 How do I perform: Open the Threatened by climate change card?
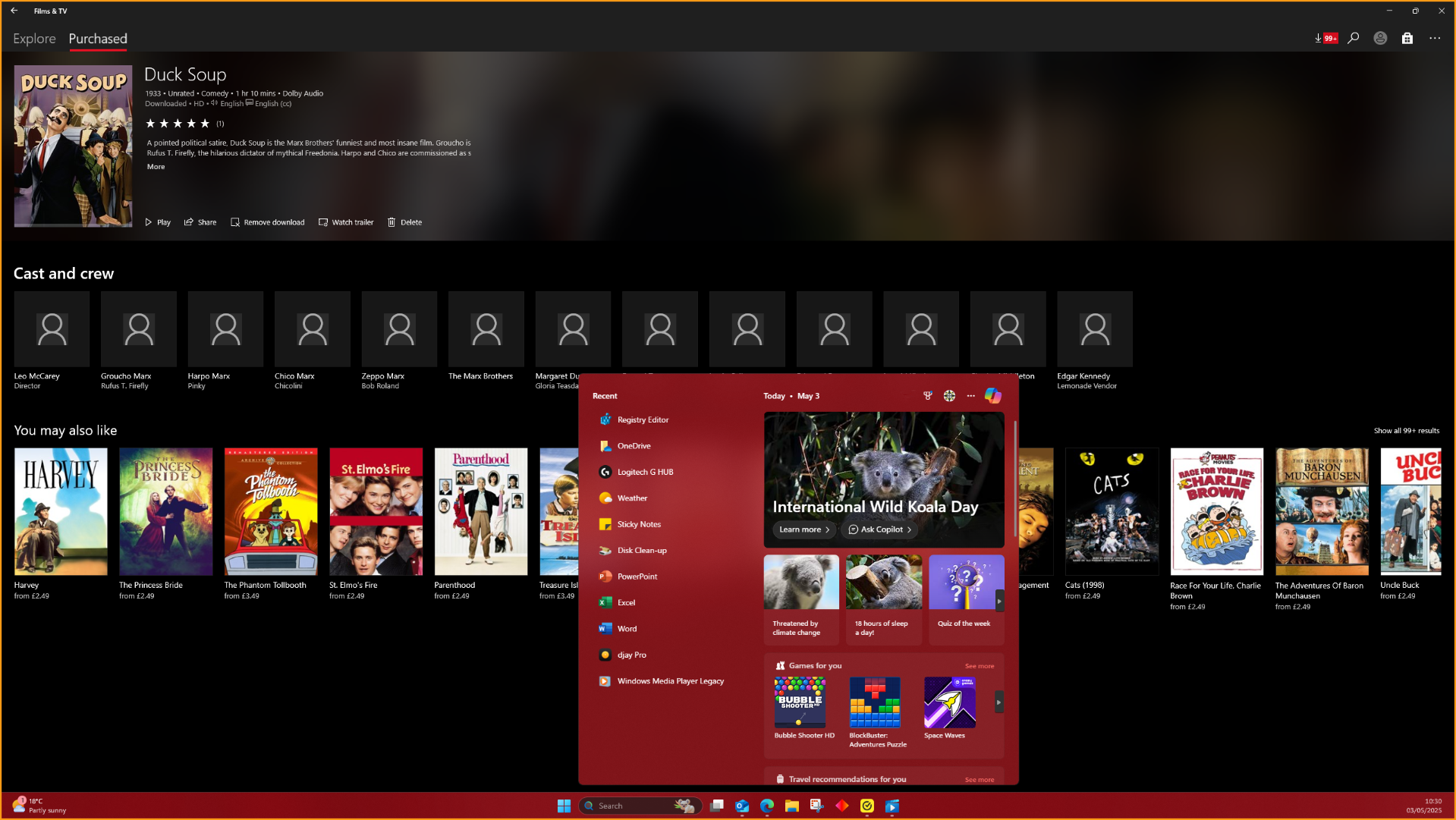801,599
